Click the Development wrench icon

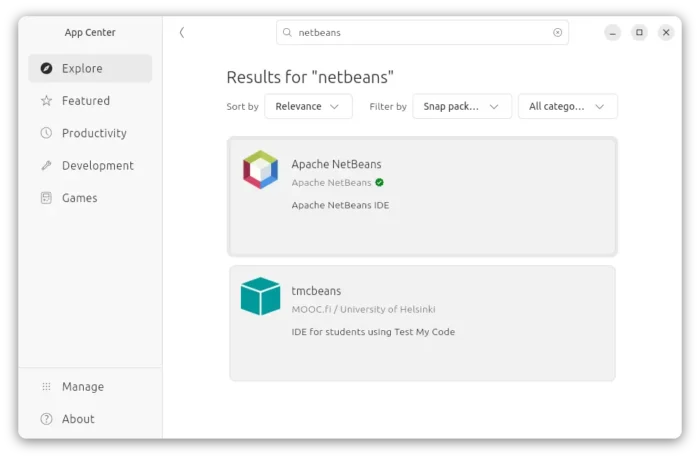[x=46, y=166]
